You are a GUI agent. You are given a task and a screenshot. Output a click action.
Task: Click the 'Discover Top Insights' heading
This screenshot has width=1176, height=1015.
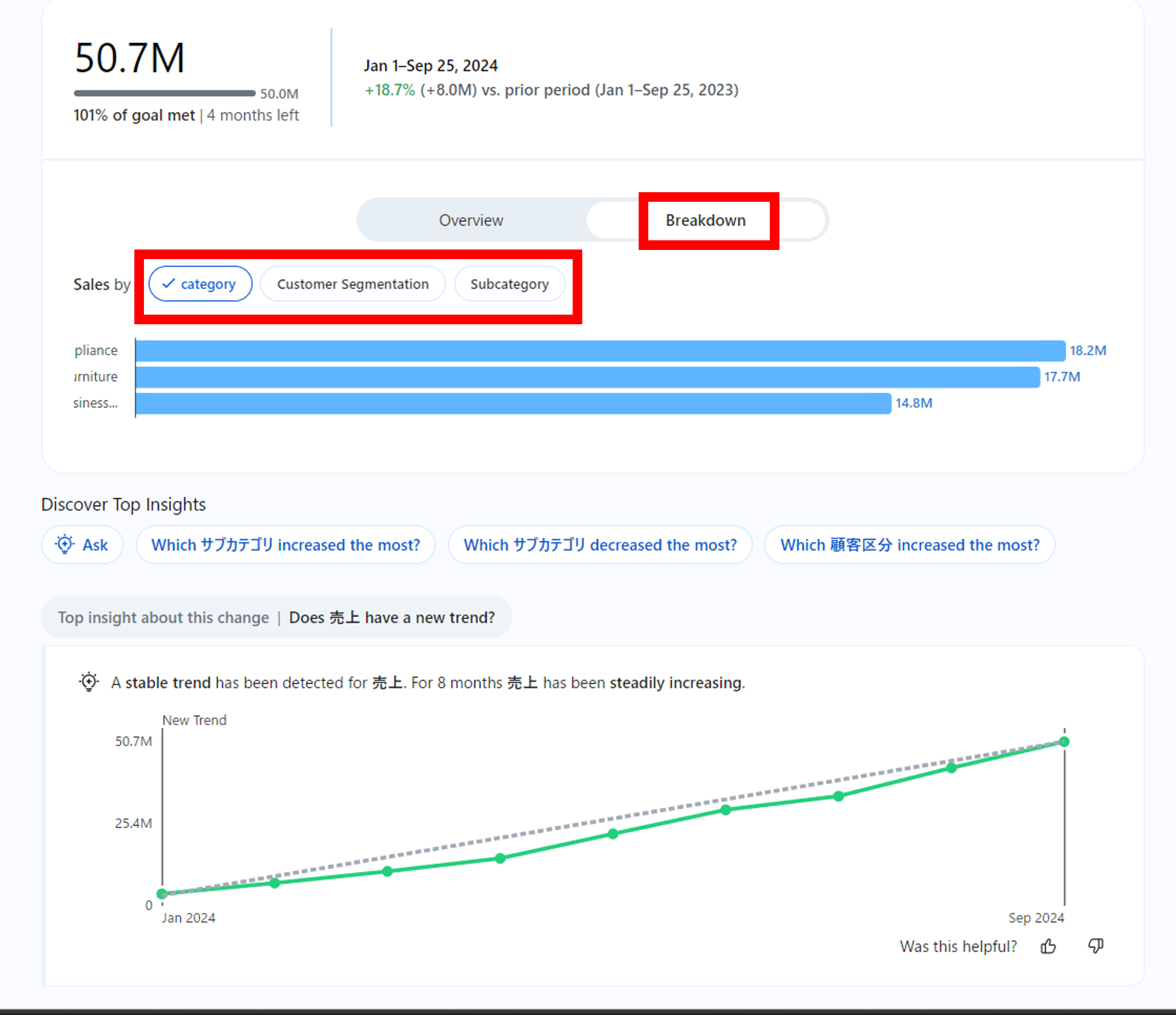click(x=124, y=504)
